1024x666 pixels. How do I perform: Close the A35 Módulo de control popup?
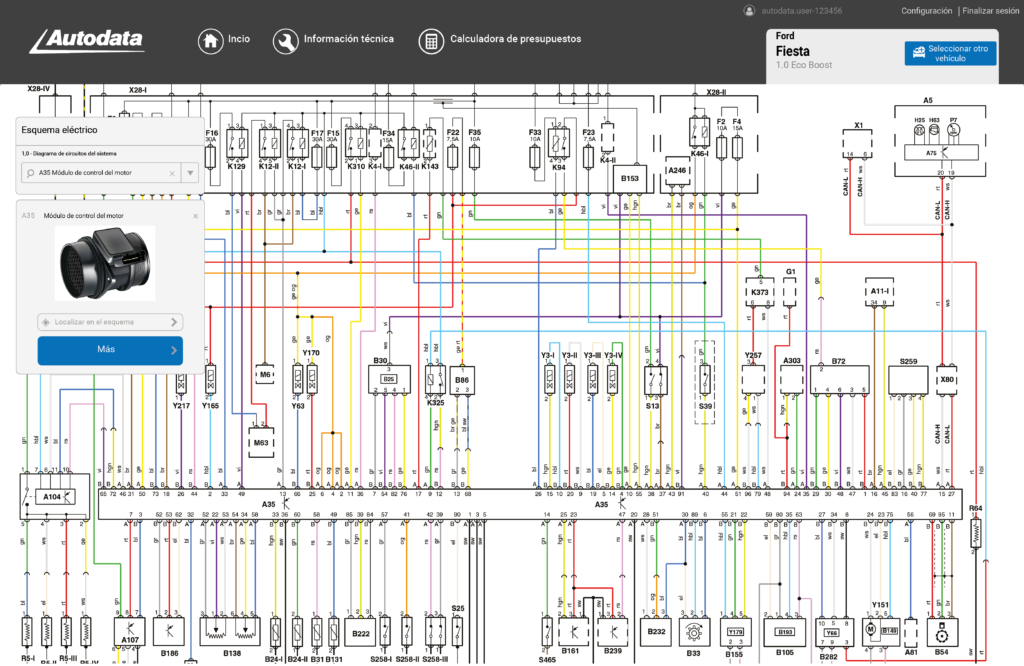tap(196, 214)
